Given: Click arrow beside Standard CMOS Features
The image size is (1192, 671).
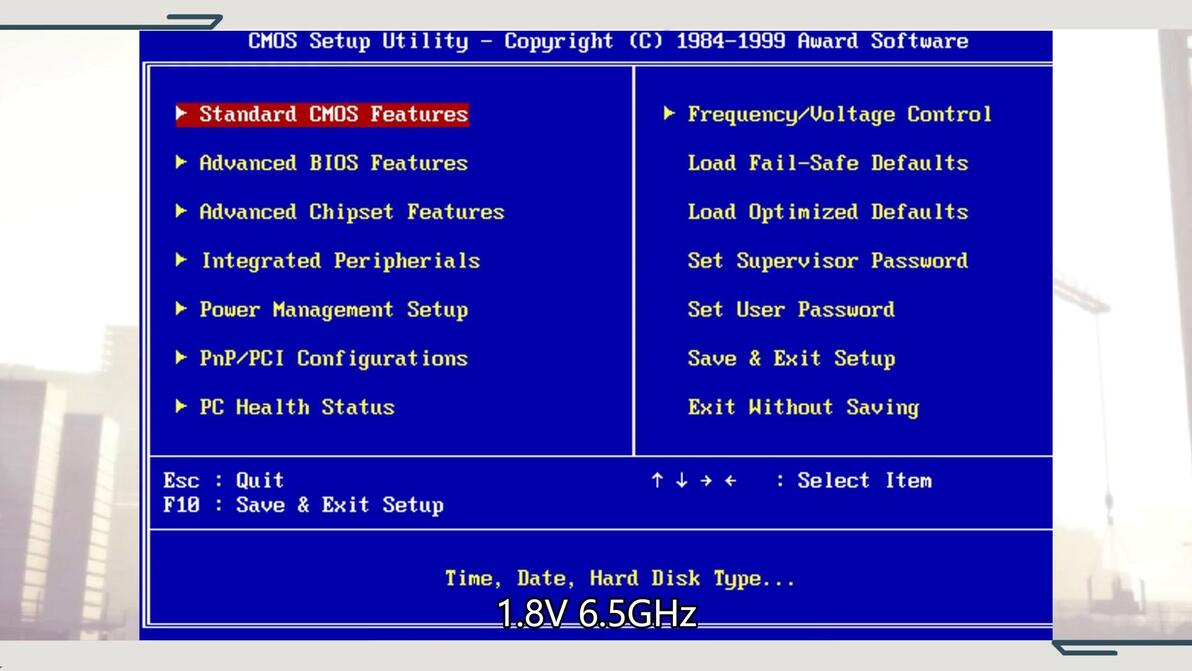Looking at the screenshot, I should [x=181, y=113].
